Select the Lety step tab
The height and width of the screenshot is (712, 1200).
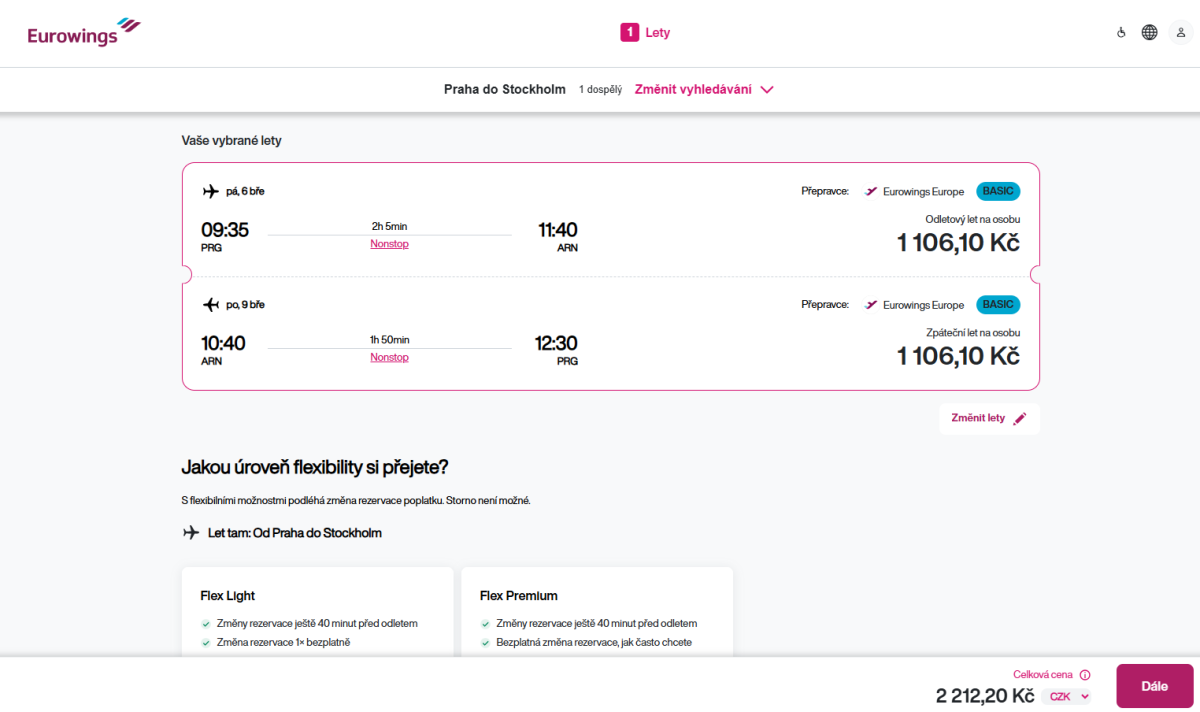tap(657, 33)
